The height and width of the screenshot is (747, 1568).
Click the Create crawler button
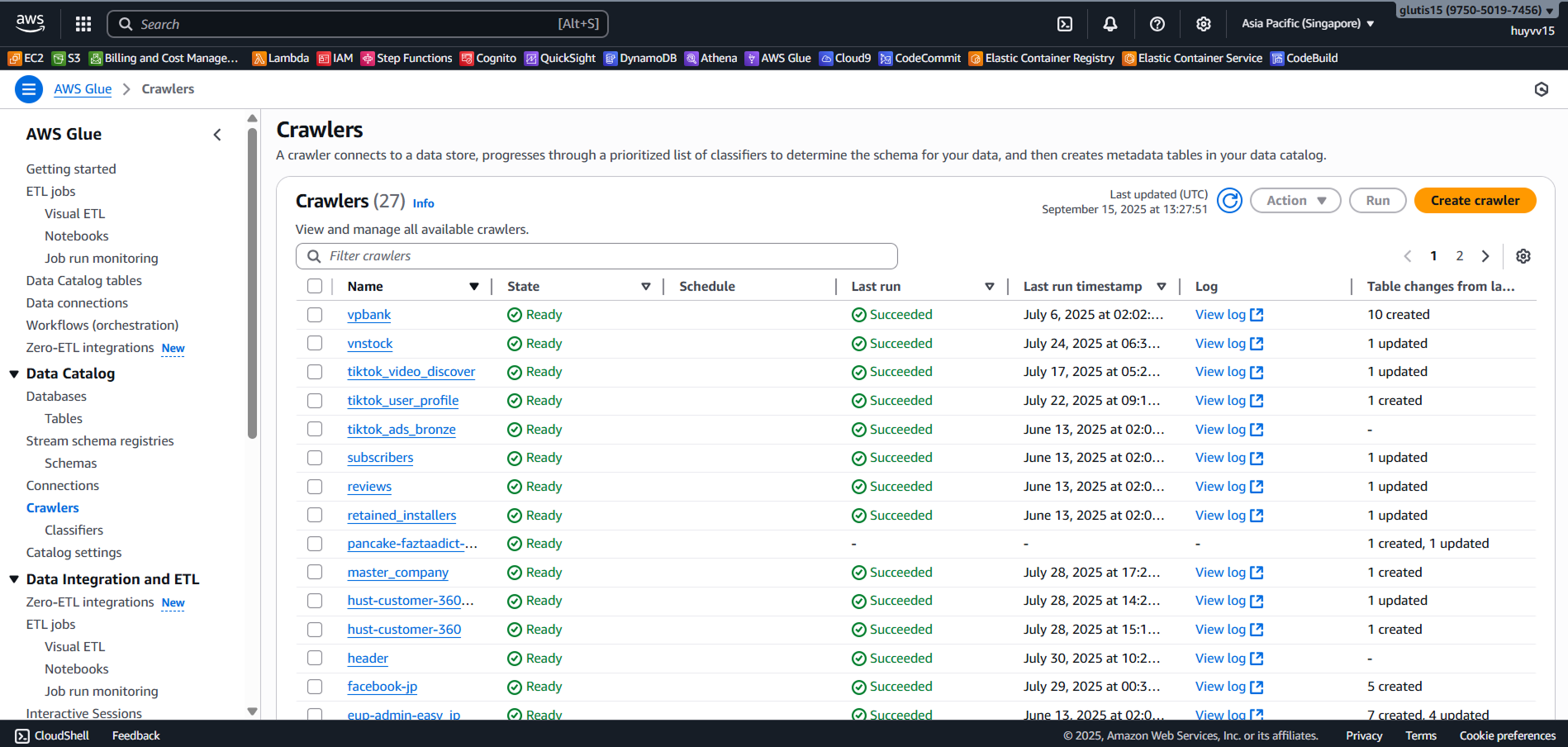(1474, 201)
